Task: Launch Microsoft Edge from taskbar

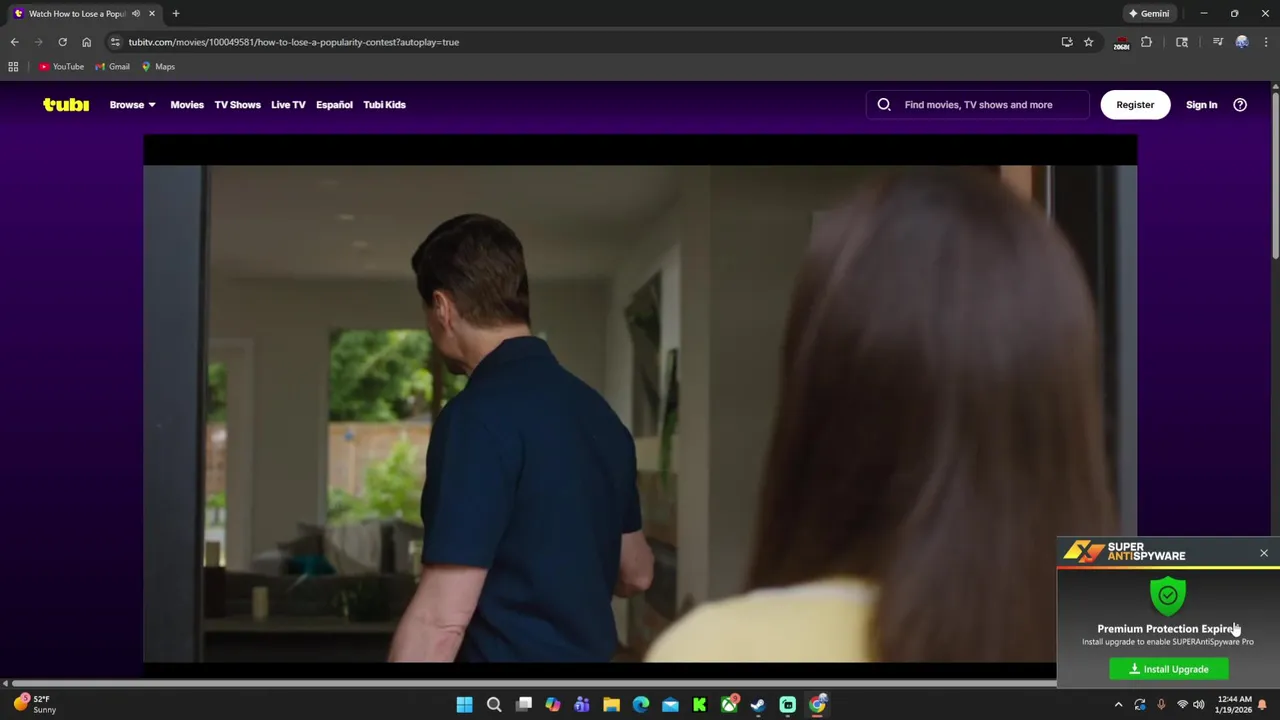Action: (x=641, y=705)
